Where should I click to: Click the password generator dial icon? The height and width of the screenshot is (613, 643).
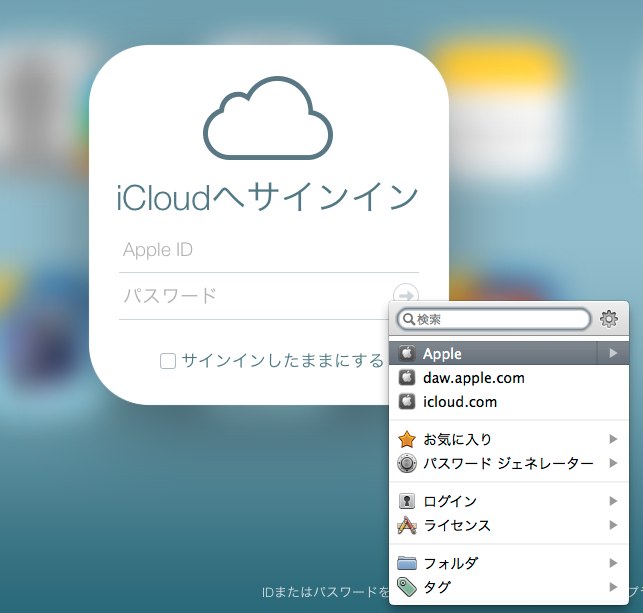407,463
